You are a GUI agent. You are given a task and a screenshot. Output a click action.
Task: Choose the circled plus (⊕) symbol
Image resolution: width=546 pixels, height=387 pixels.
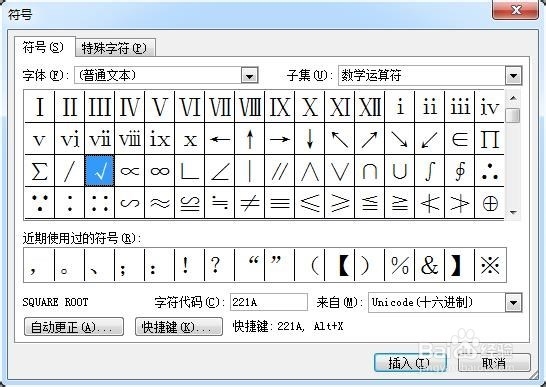pos(490,203)
